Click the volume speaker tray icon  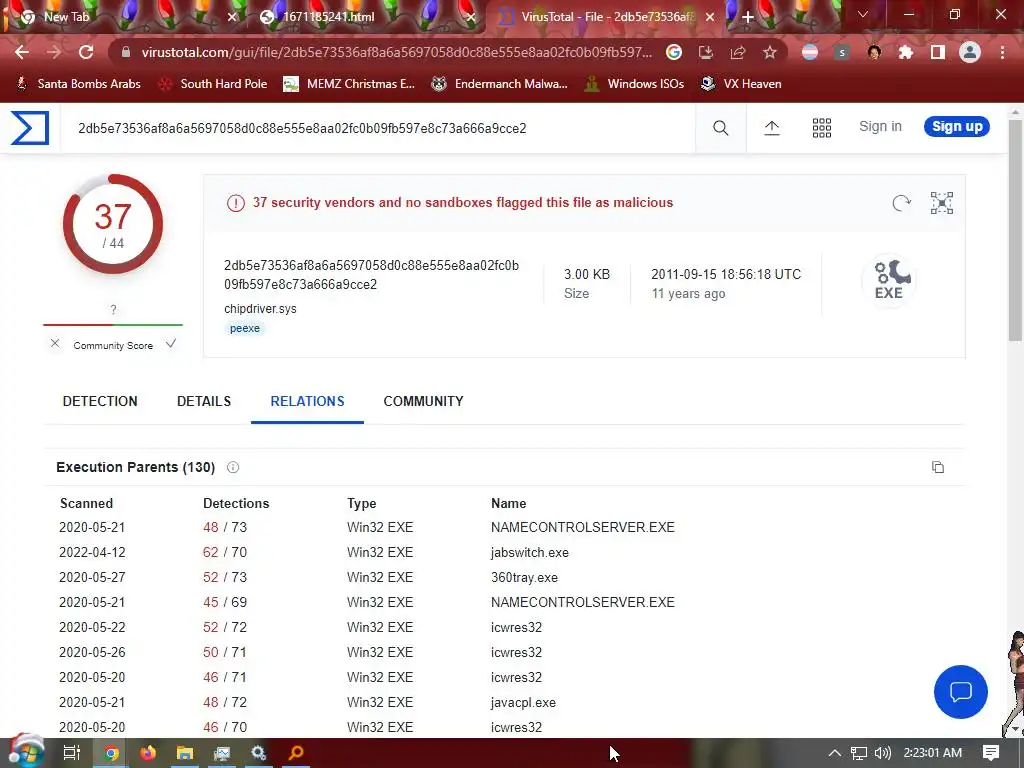click(882, 753)
